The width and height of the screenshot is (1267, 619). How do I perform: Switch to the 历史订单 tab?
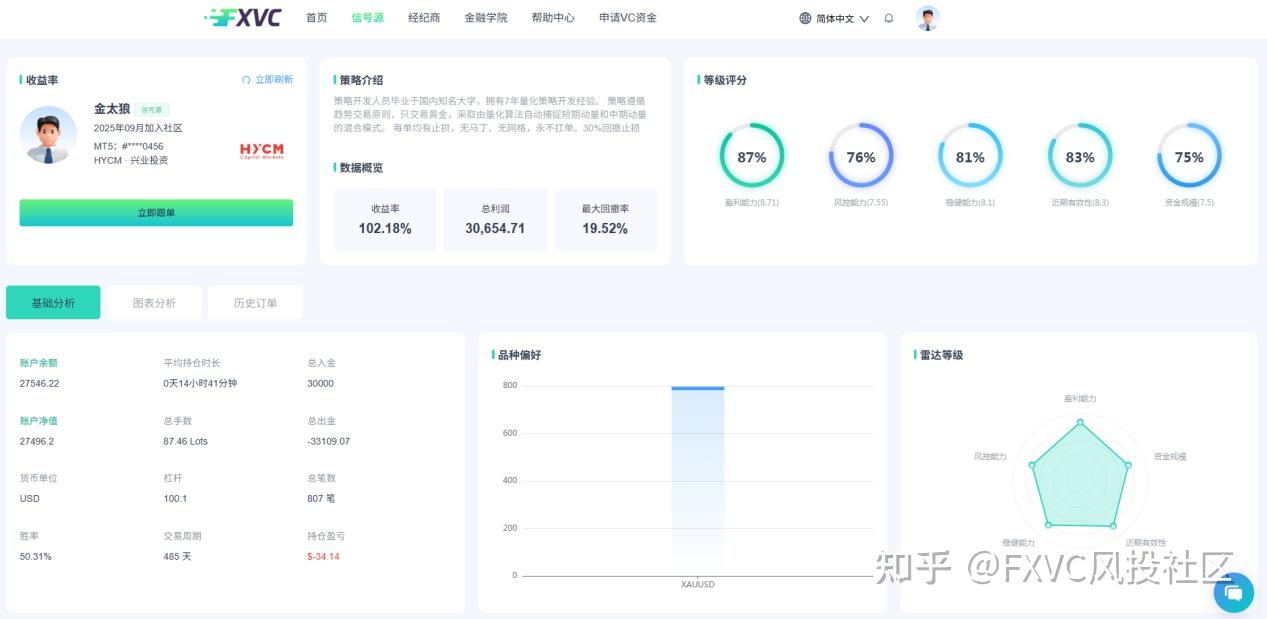255,303
